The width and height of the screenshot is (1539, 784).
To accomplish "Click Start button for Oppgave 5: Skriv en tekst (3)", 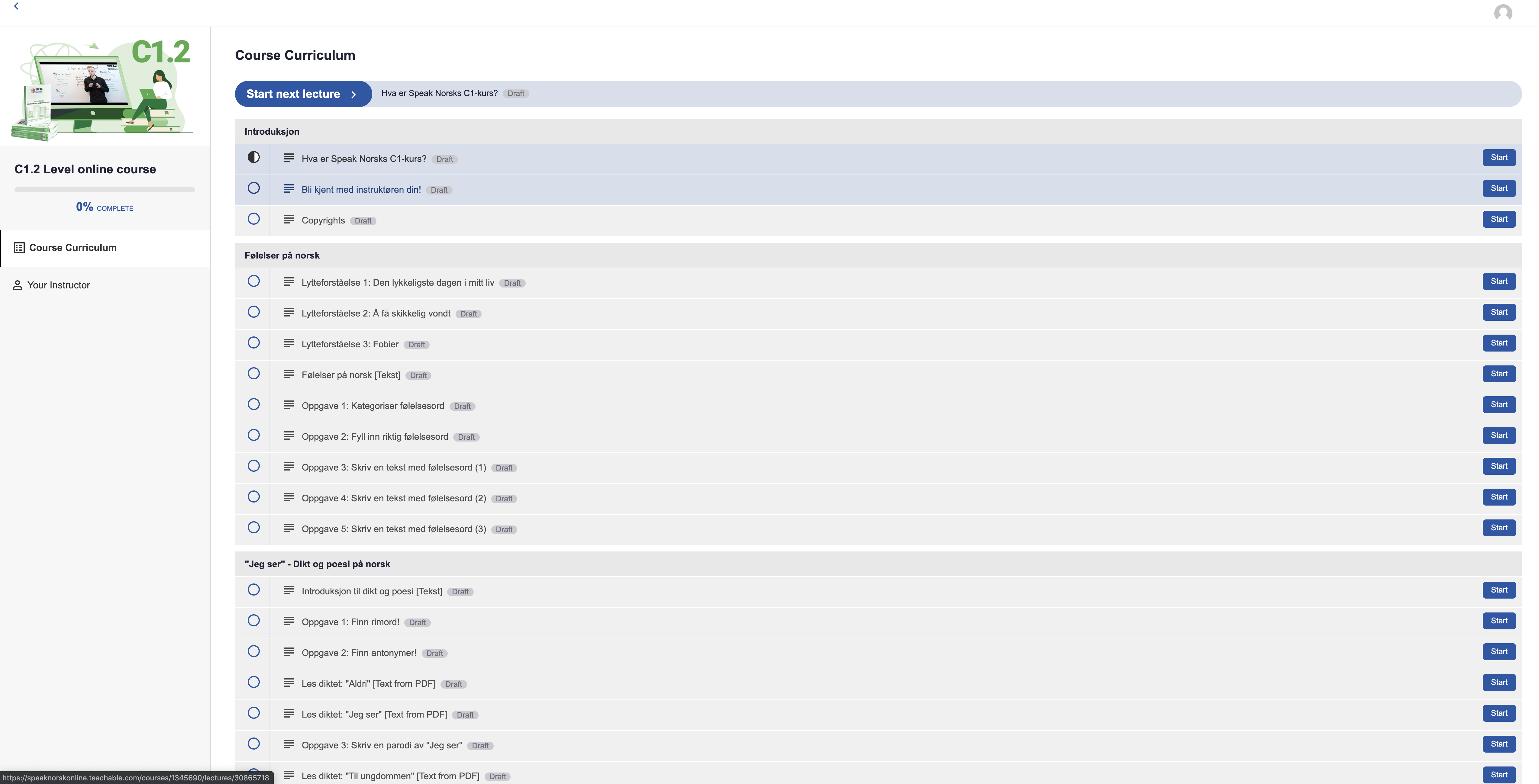I will (1499, 528).
